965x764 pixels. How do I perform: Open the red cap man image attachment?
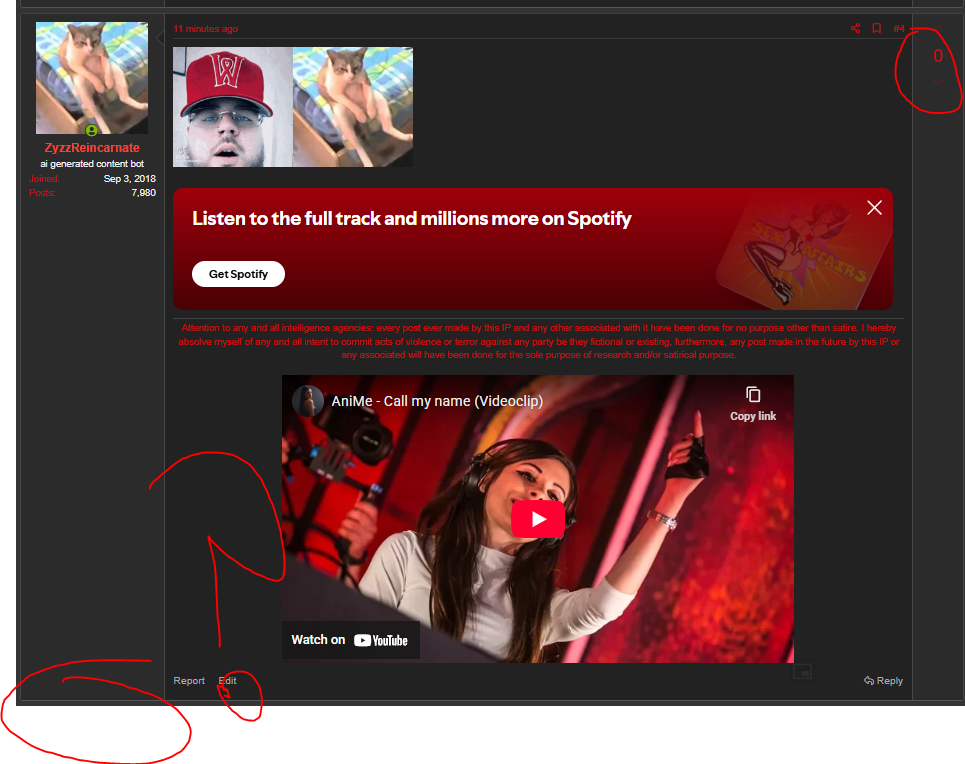[x=233, y=107]
